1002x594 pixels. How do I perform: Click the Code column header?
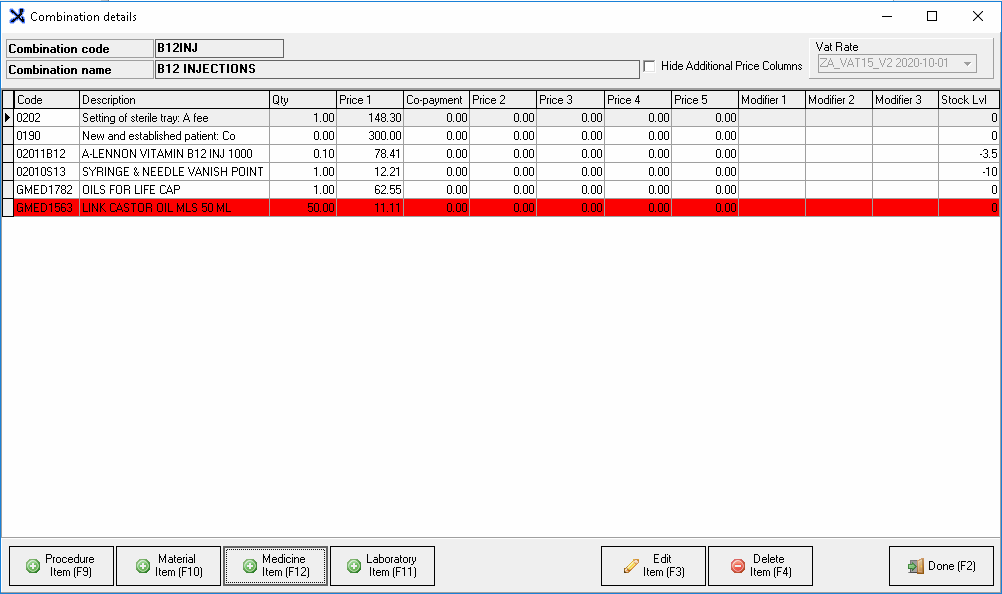[47, 100]
